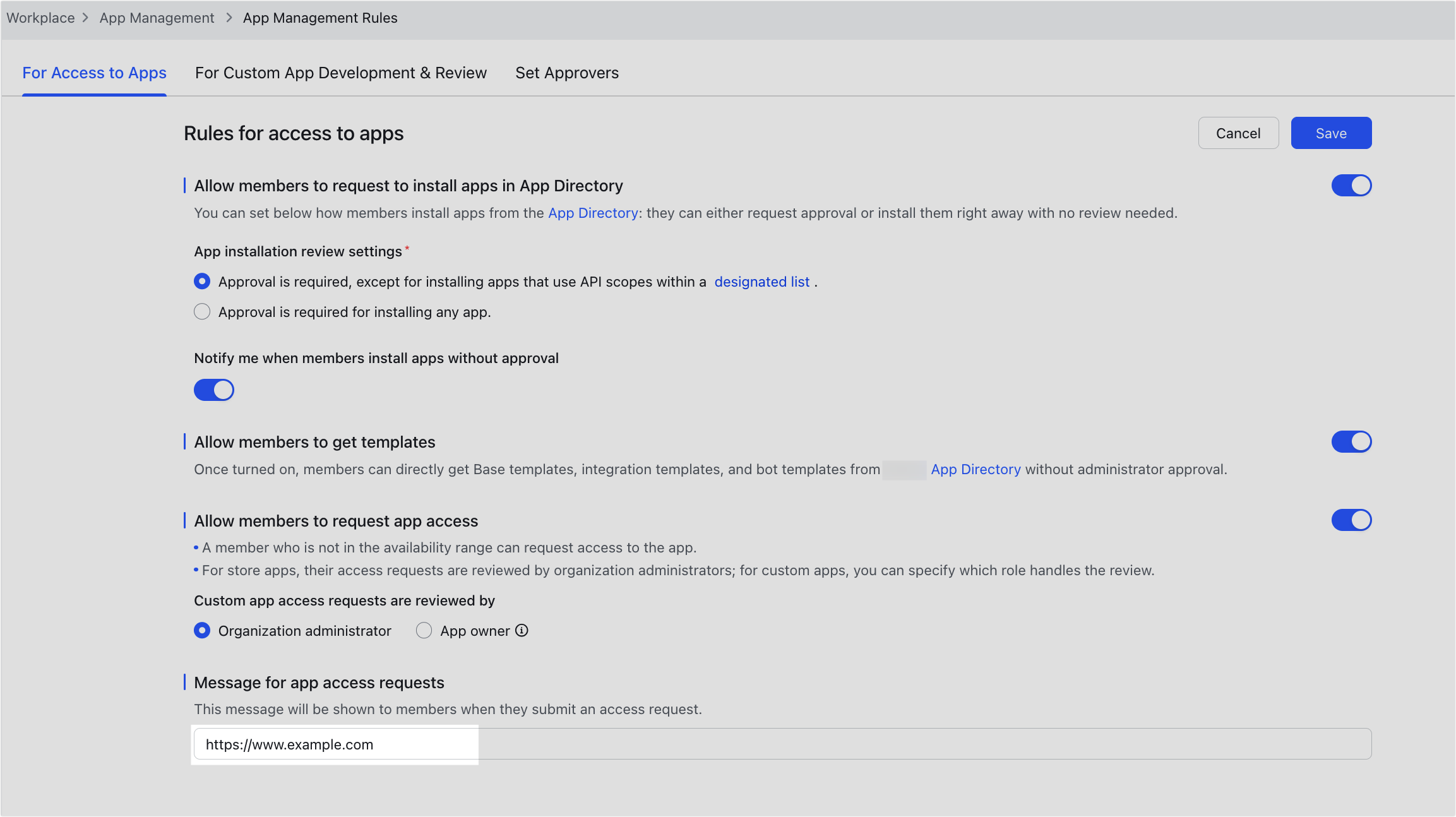Select approval required for installing any app
The width and height of the screenshot is (1456, 817).
[x=202, y=311]
